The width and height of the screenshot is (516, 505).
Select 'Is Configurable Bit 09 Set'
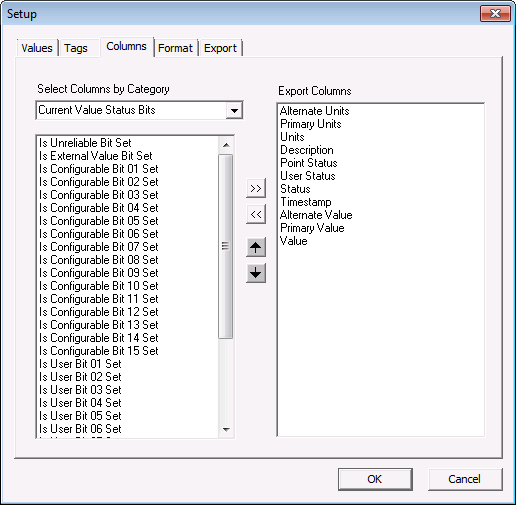coord(98,273)
